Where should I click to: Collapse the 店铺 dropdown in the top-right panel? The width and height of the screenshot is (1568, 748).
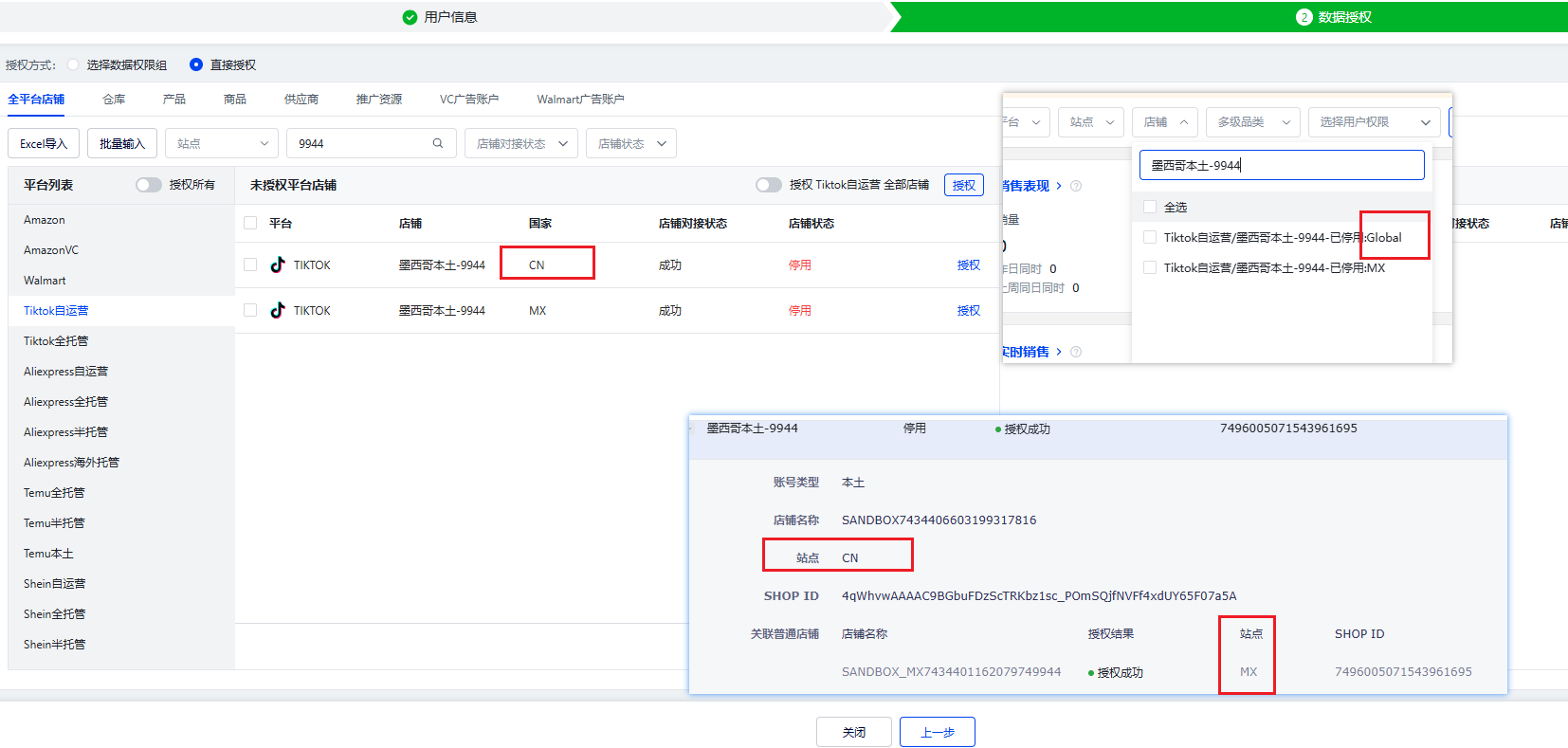(1165, 121)
